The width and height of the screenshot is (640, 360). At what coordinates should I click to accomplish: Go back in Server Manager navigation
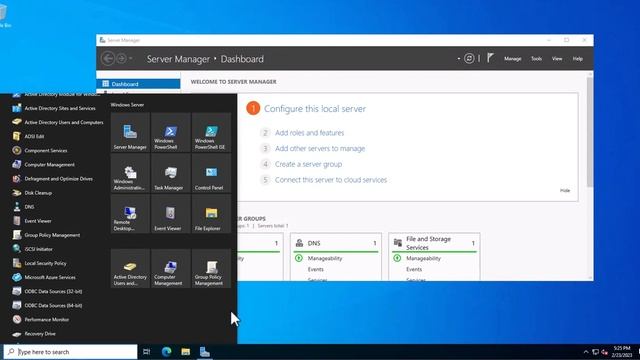click(108, 58)
